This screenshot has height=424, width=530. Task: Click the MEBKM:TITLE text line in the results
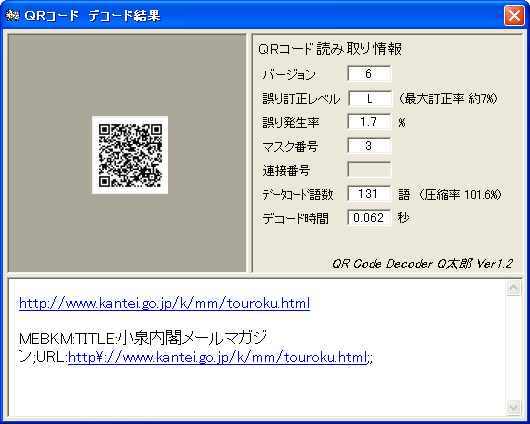[143, 338]
